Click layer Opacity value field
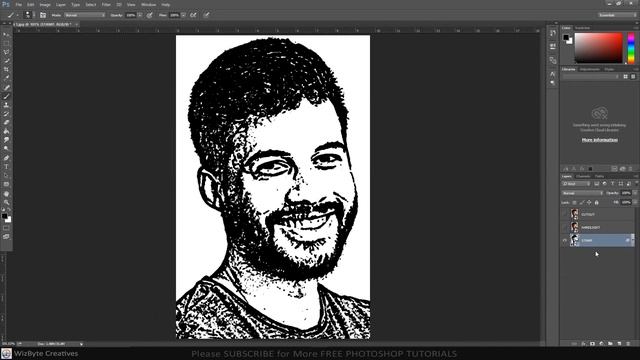Image resolution: width=640 pixels, height=360 pixels. 626,193
